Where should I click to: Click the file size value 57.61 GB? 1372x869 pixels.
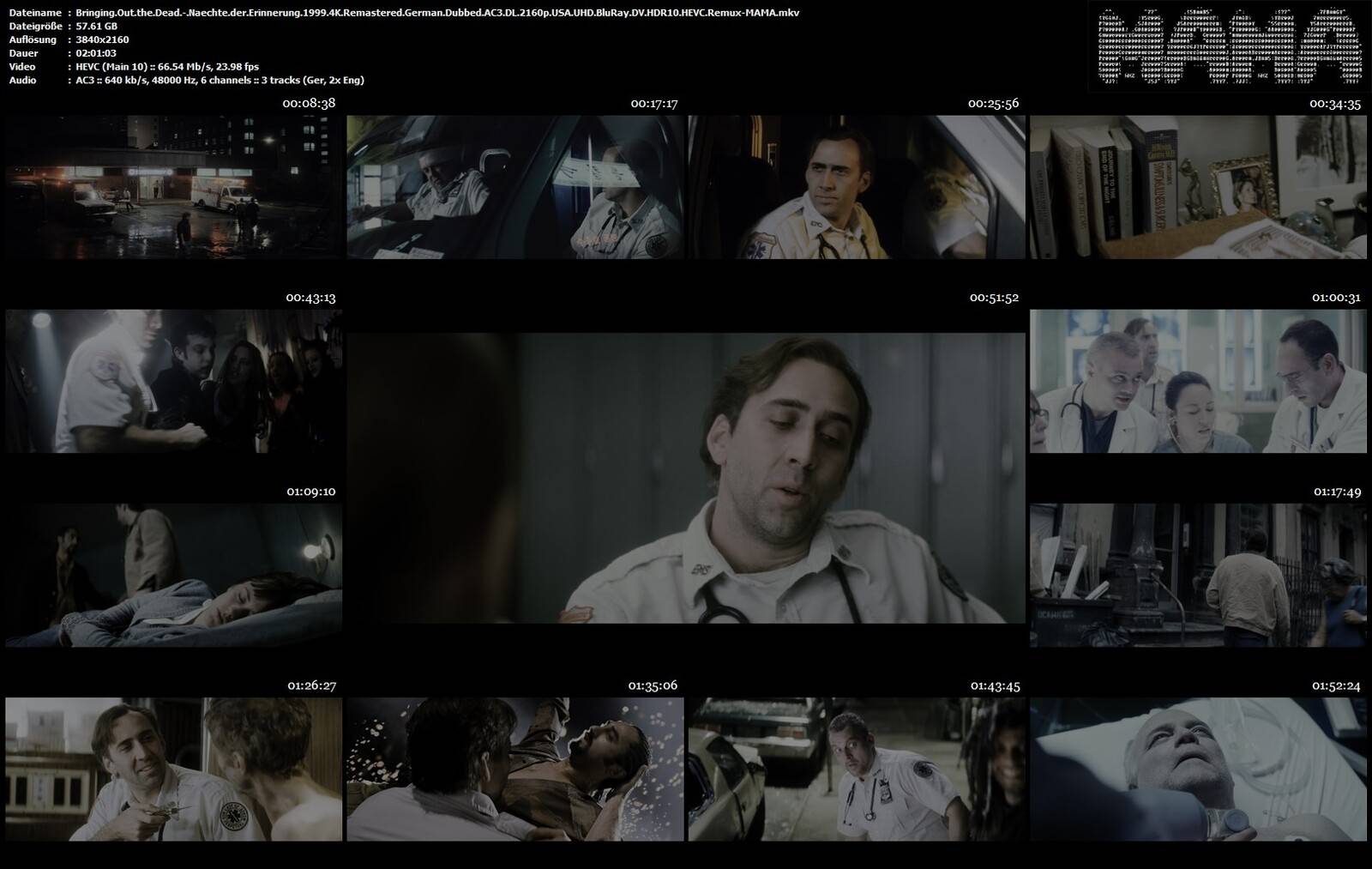pyautogui.click(x=96, y=27)
